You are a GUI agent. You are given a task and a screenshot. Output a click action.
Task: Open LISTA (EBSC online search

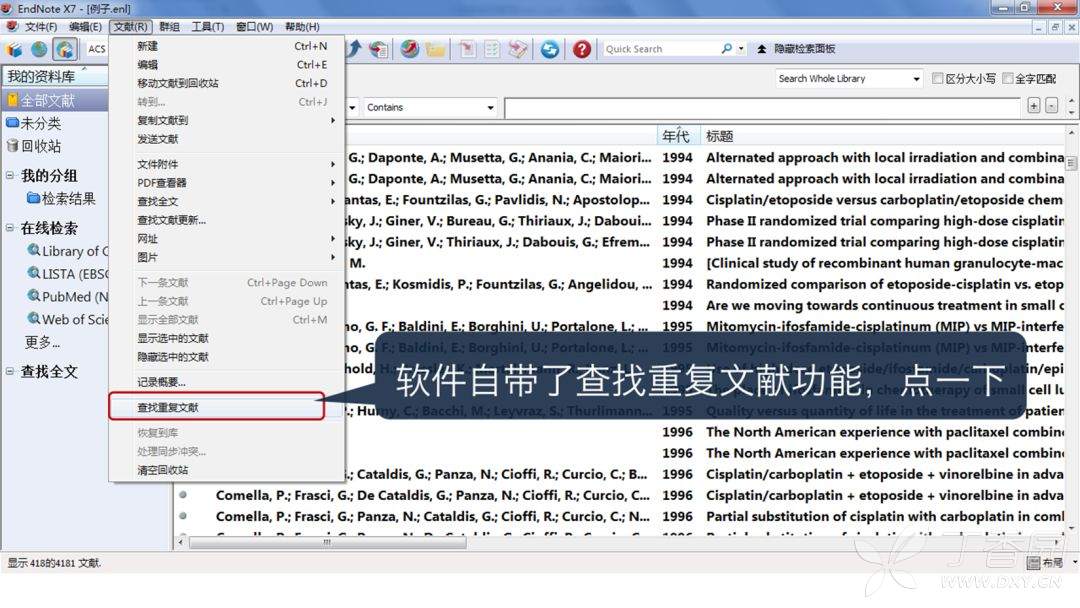pyautogui.click(x=68, y=273)
